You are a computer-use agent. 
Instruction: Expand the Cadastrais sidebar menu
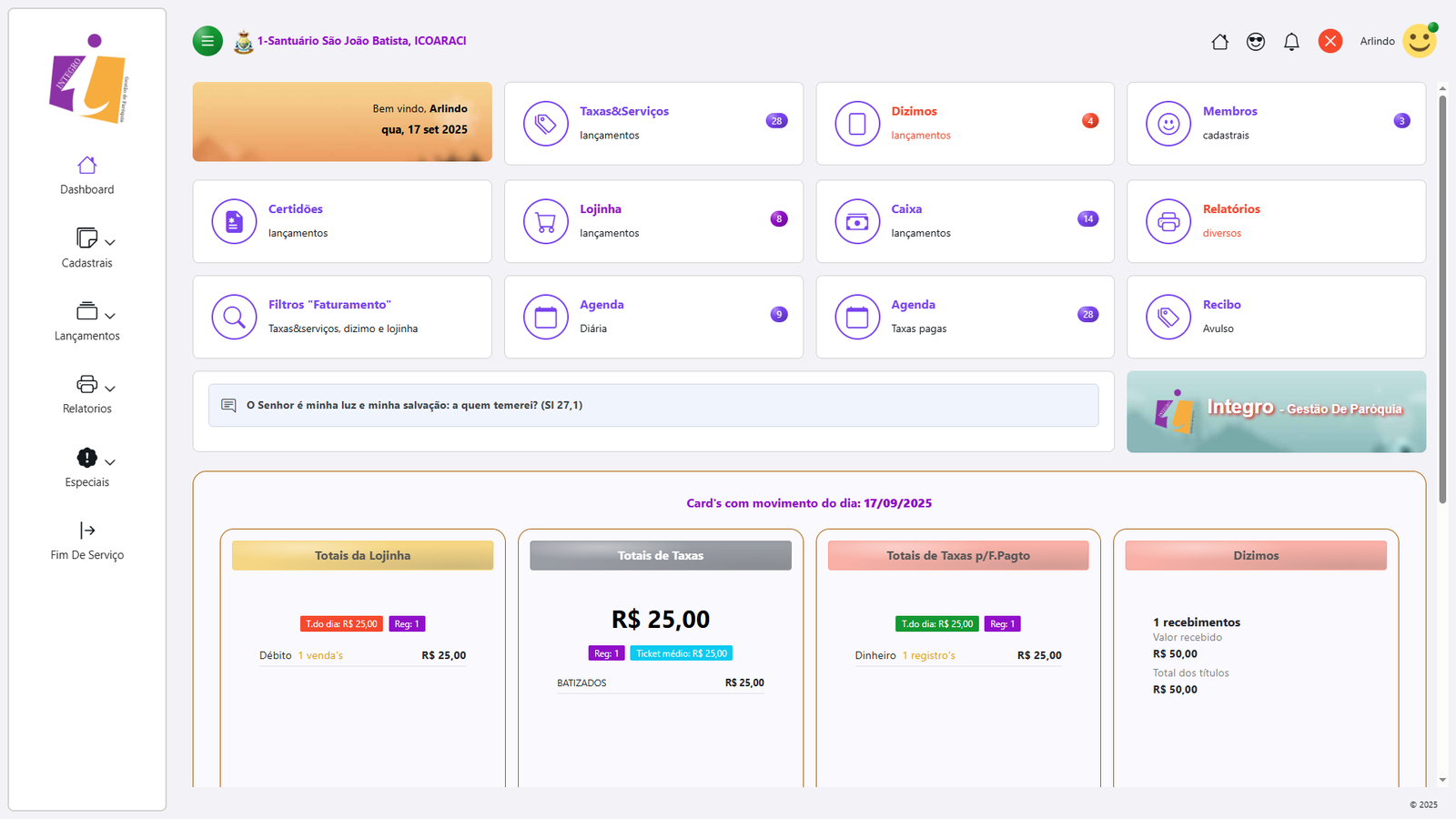click(87, 248)
